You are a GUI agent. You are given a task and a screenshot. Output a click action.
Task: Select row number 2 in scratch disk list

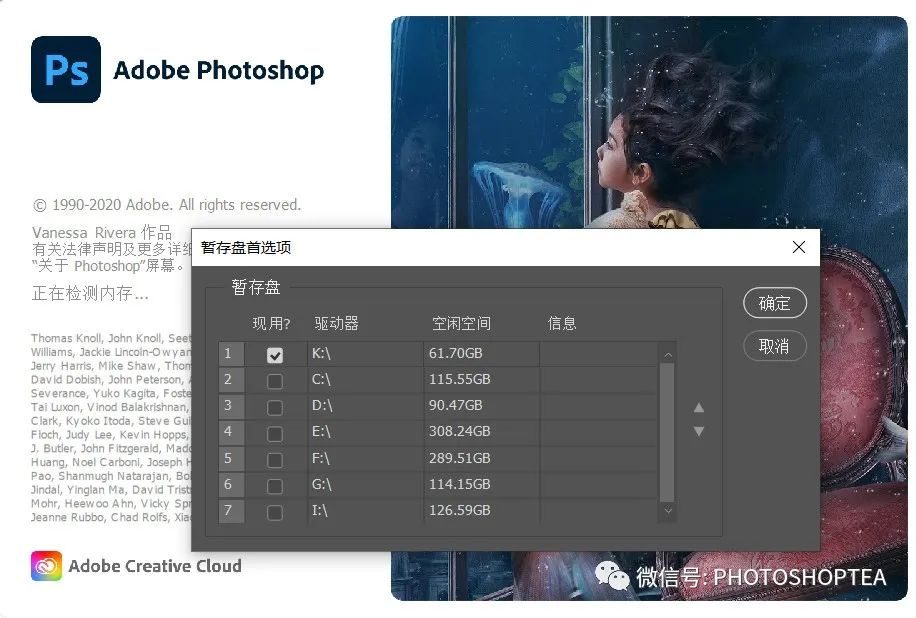[x=231, y=380]
